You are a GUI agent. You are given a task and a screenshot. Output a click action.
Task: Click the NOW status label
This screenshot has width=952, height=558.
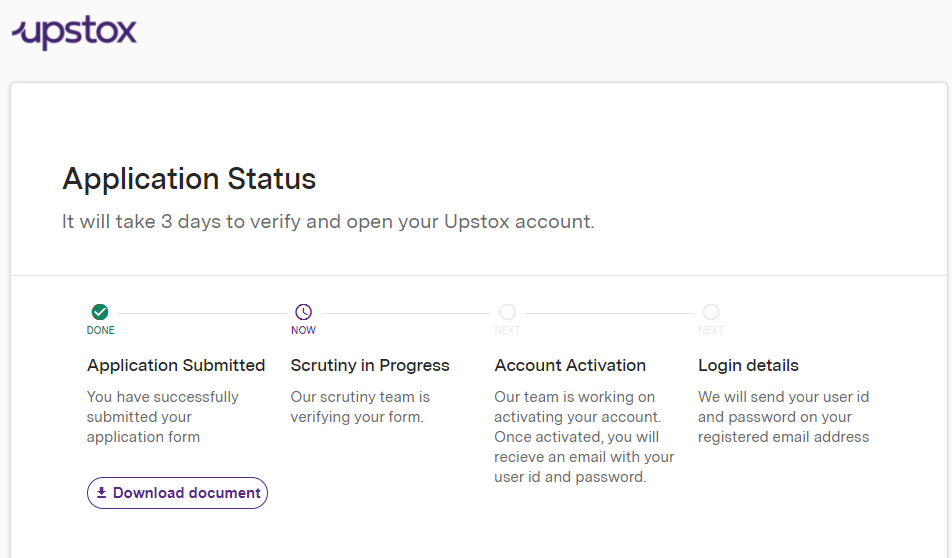pyautogui.click(x=303, y=330)
